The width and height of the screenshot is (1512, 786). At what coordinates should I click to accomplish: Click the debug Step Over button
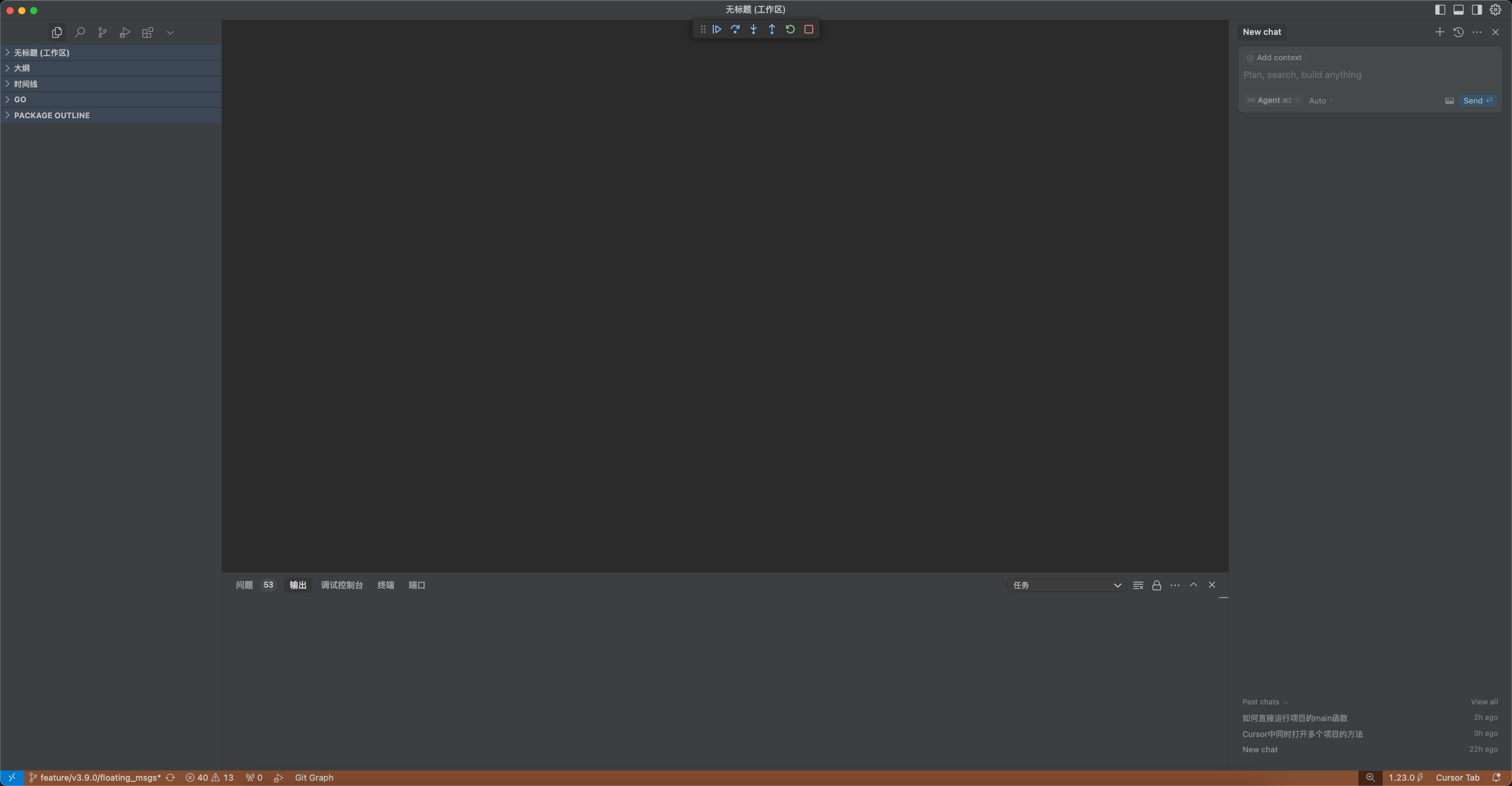coord(735,29)
